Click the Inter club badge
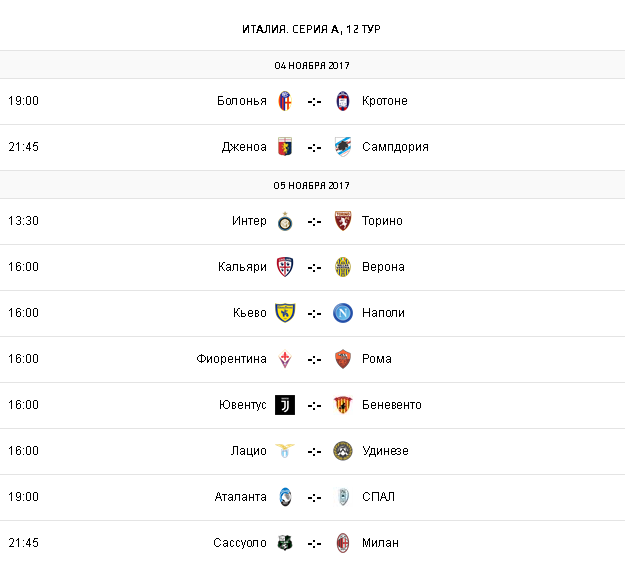 285,221
